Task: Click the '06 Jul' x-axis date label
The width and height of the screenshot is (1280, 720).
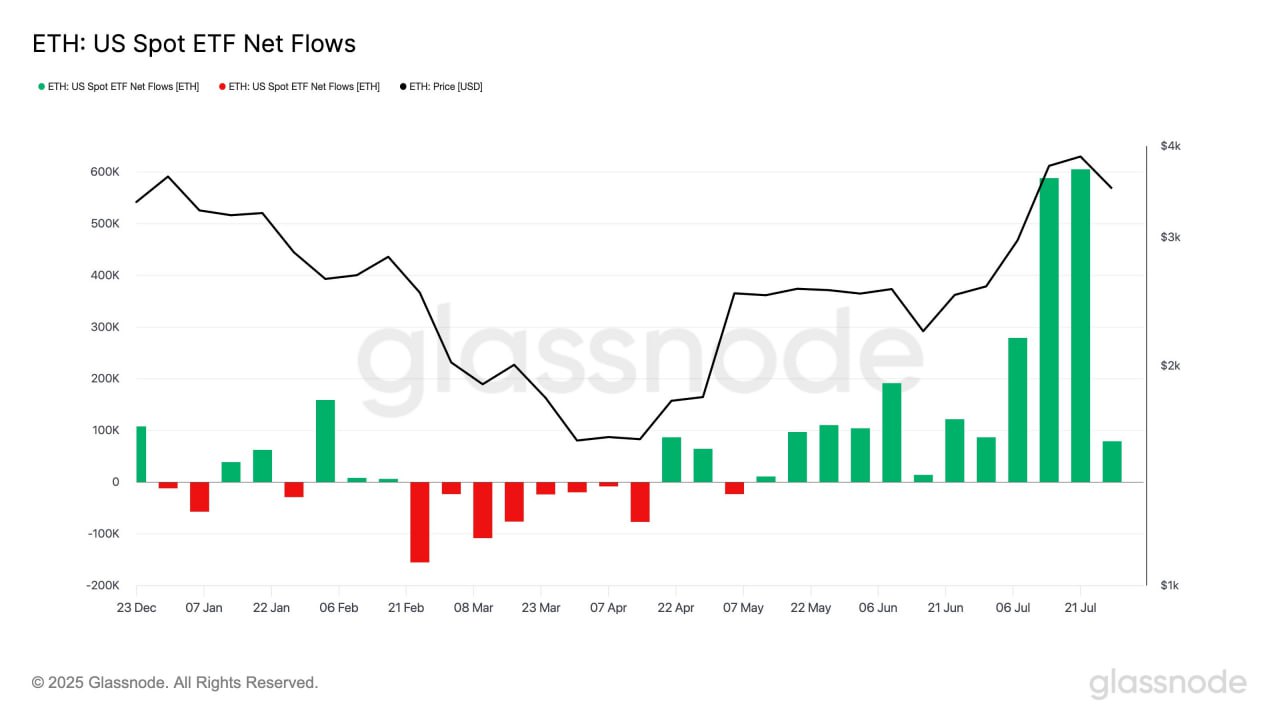Action: coord(1014,608)
